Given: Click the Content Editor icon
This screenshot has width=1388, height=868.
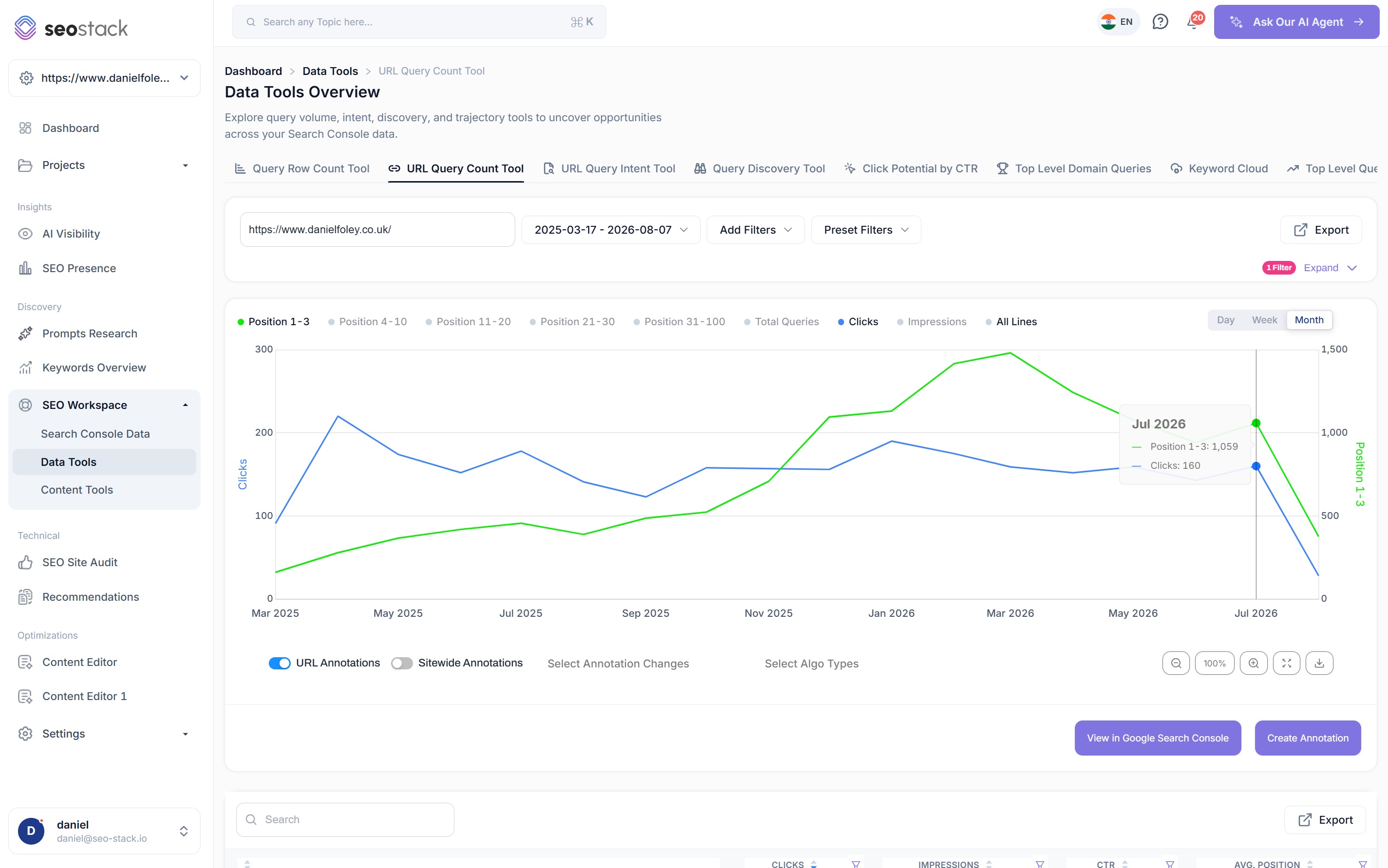Looking at the screenshot, I should coord(25,662).
